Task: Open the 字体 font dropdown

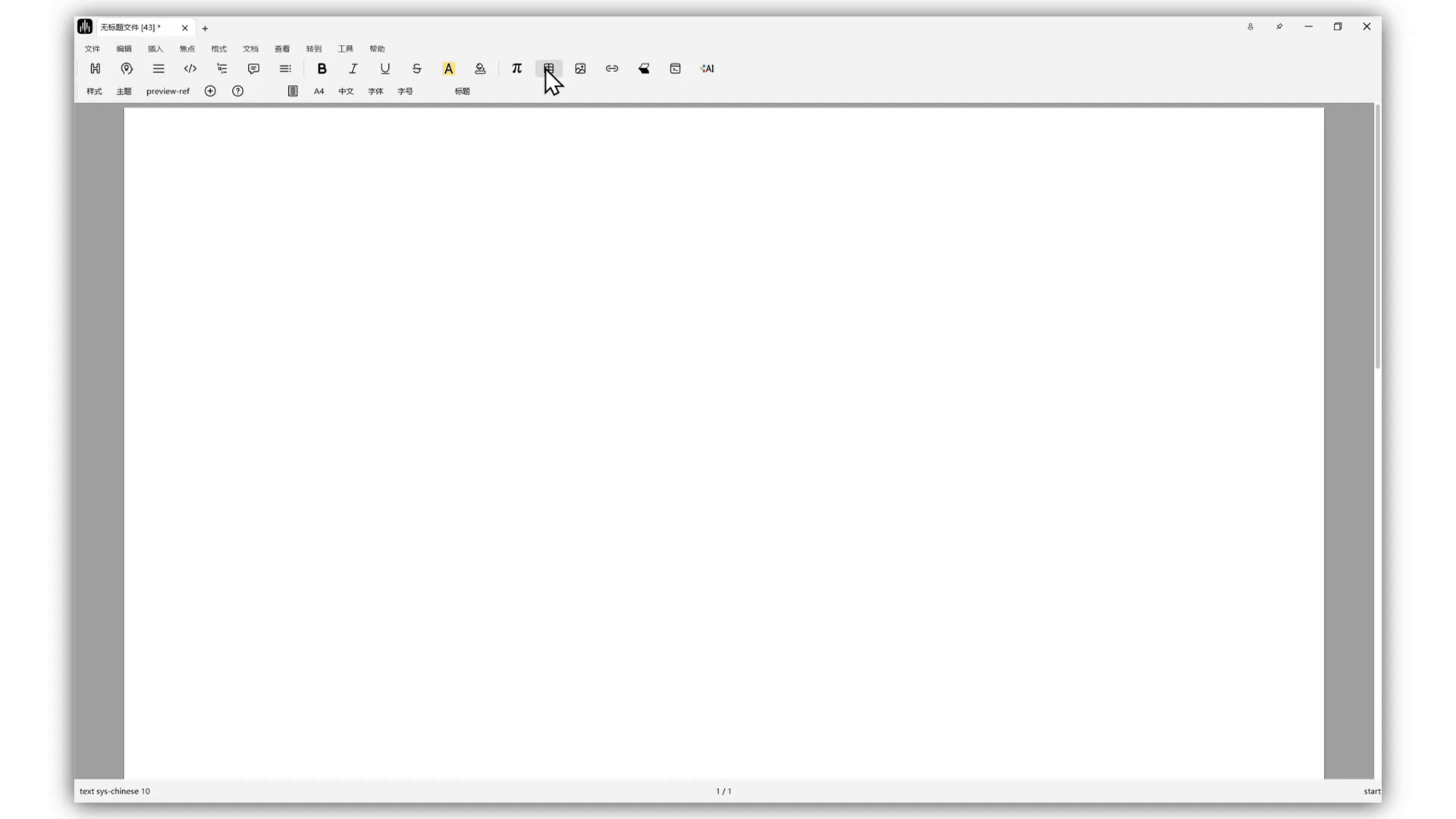Action: pyautogui.click(x=375, y=91)
